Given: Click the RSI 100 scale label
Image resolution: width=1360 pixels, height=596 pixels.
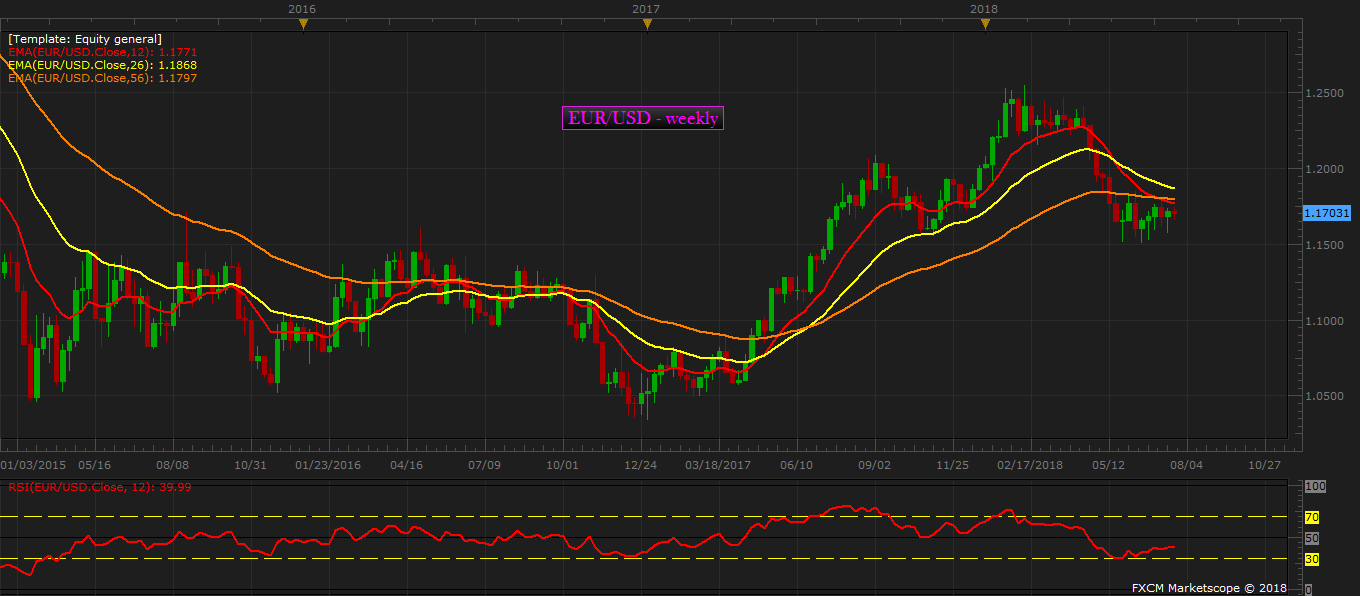Looking at the screenshot, I should [1315, 486].
